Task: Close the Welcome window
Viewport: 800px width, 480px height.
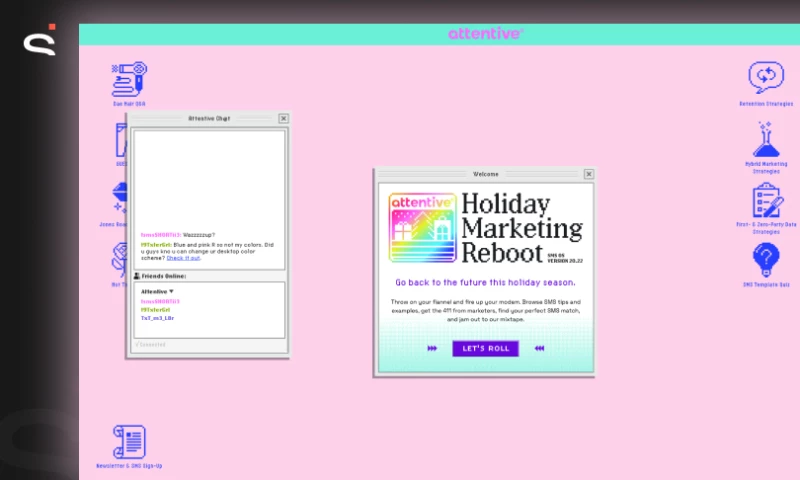Action: [x=589, y=174]
